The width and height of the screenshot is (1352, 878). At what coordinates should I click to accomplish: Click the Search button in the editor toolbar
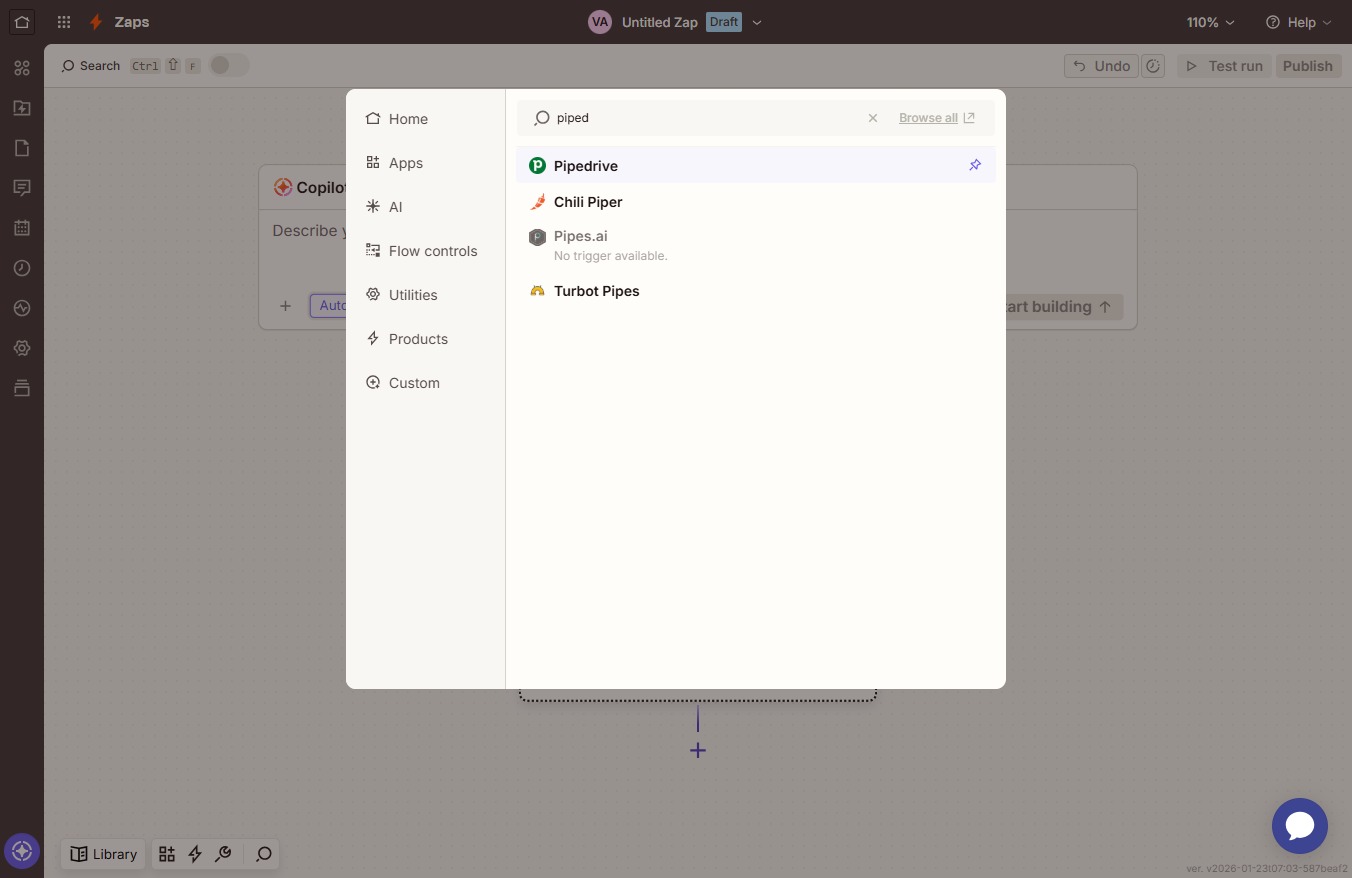(130, 66)
